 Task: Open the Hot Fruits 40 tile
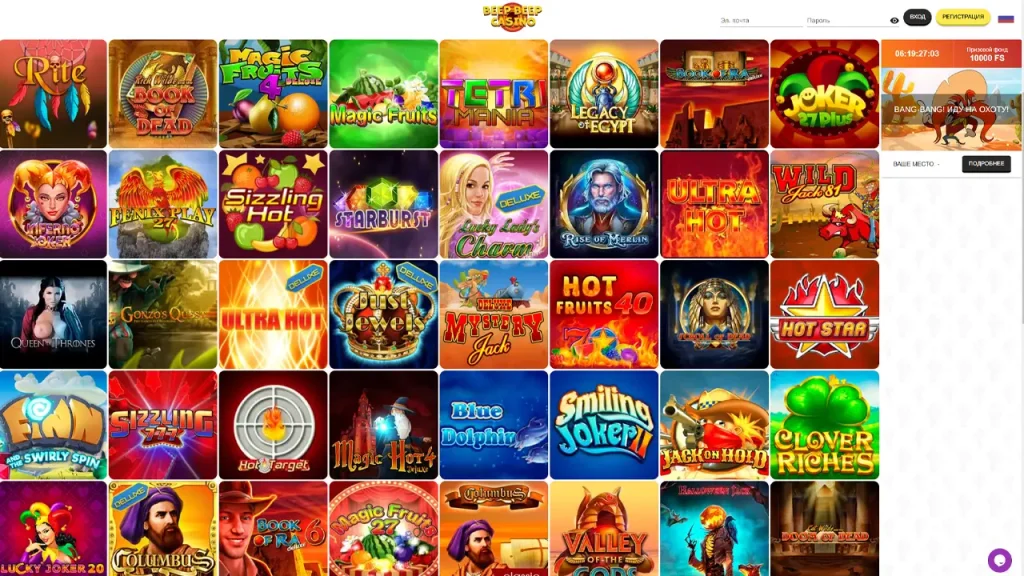[x=604, y=315]
